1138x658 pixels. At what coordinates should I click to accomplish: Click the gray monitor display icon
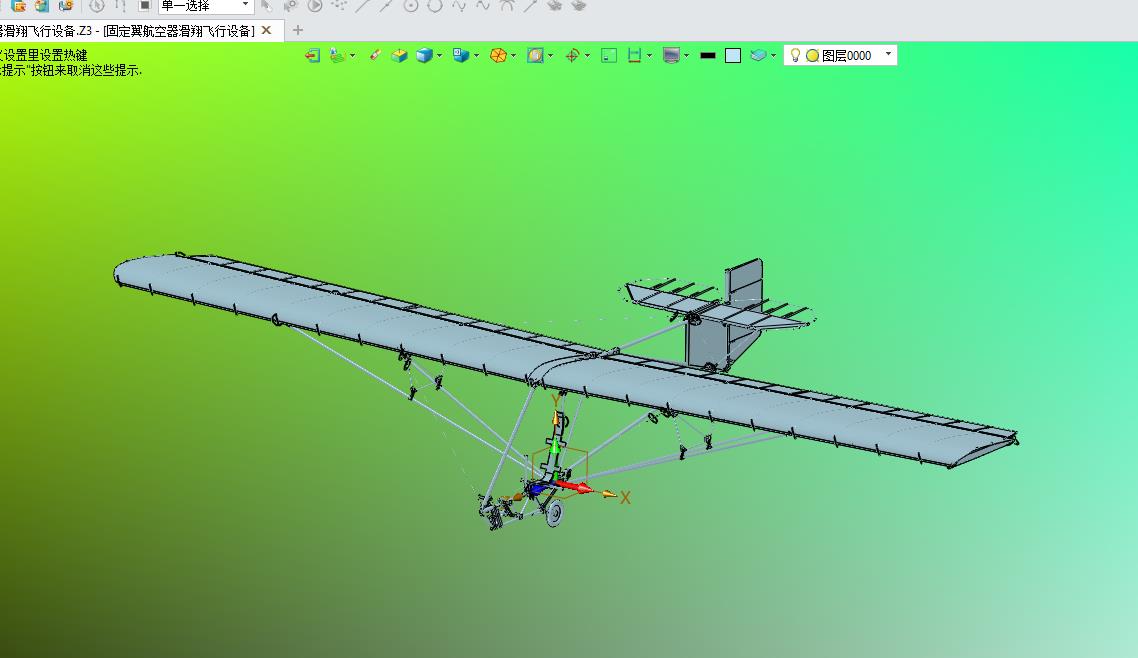pos(671,56)
